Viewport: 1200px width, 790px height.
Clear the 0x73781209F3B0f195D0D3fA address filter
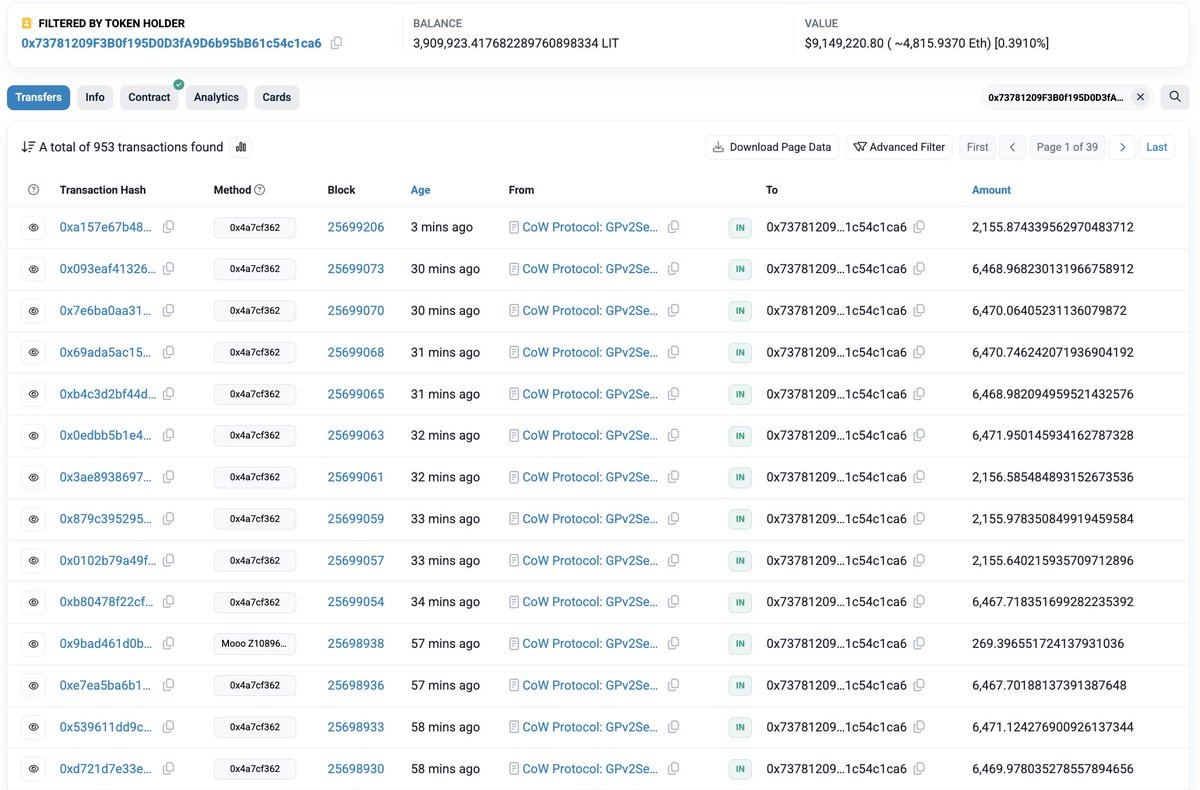tap(1140, 97)
